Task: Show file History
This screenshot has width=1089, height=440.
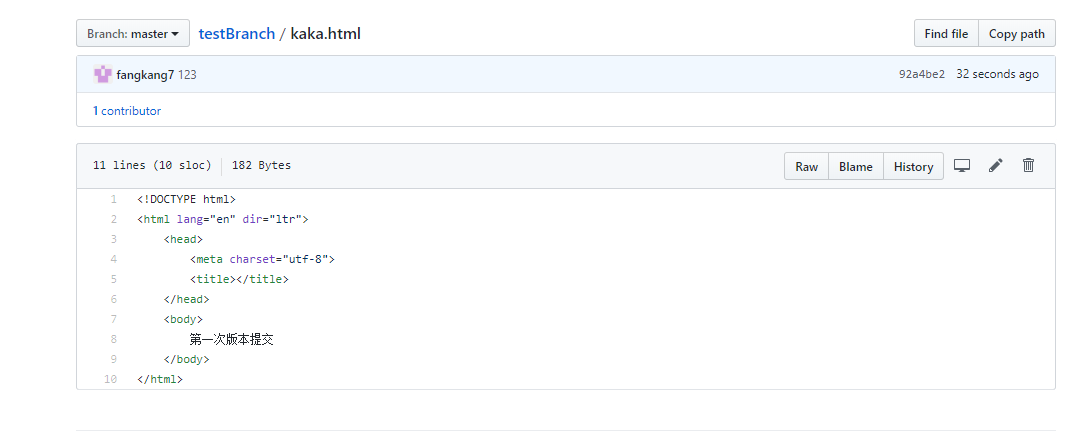Action: pos(913,167)
